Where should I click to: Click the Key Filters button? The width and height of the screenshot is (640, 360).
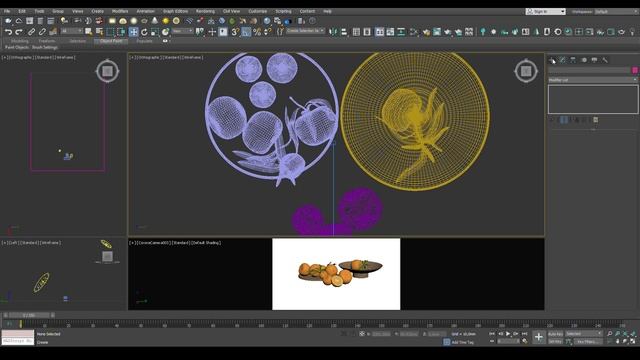tap(588, 341)
